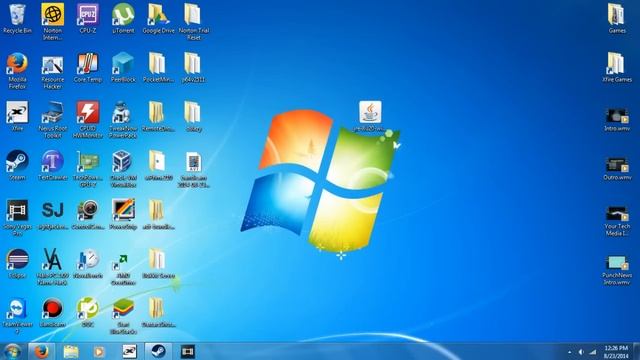Viewport: 640px width, 360px height.
Task: Expand the hidden tray icons arrow
Action: coord(569,352)
